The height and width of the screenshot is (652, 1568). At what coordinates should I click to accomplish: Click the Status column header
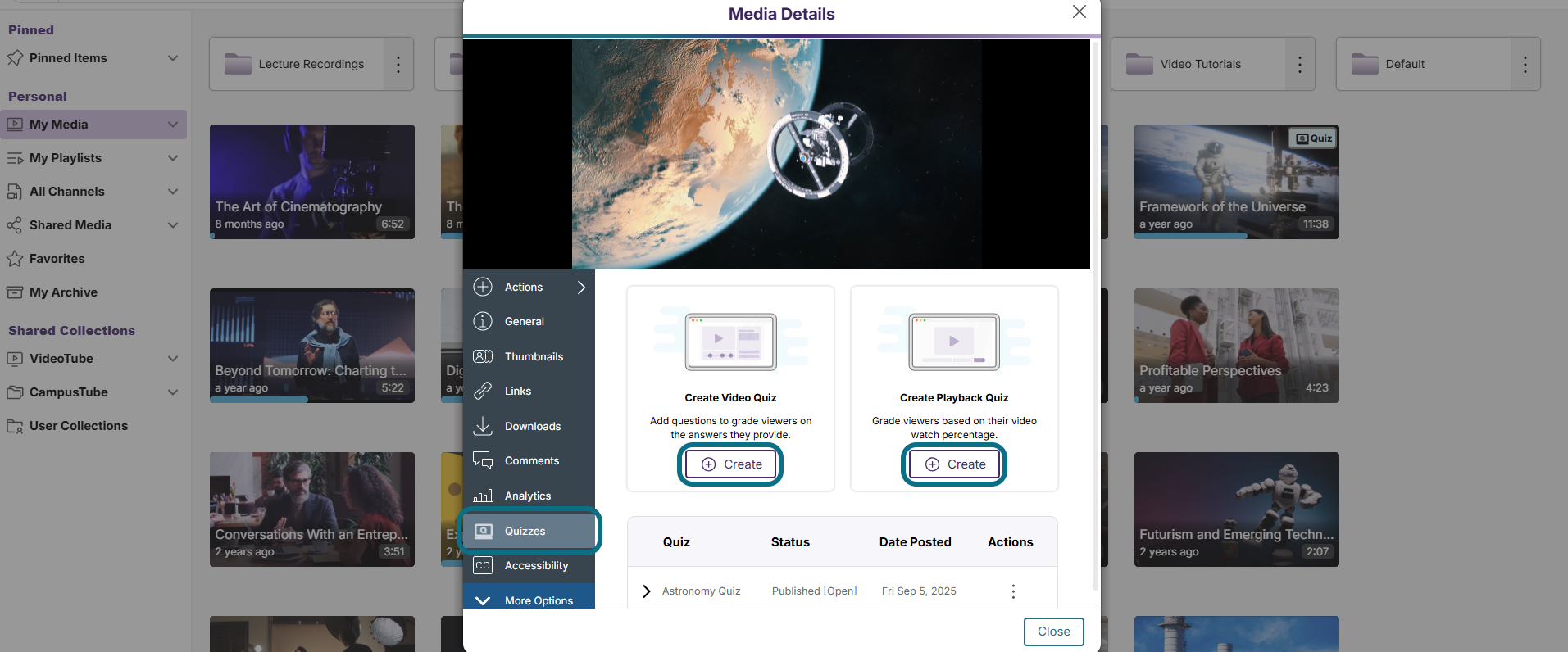(x=790, y=542)
